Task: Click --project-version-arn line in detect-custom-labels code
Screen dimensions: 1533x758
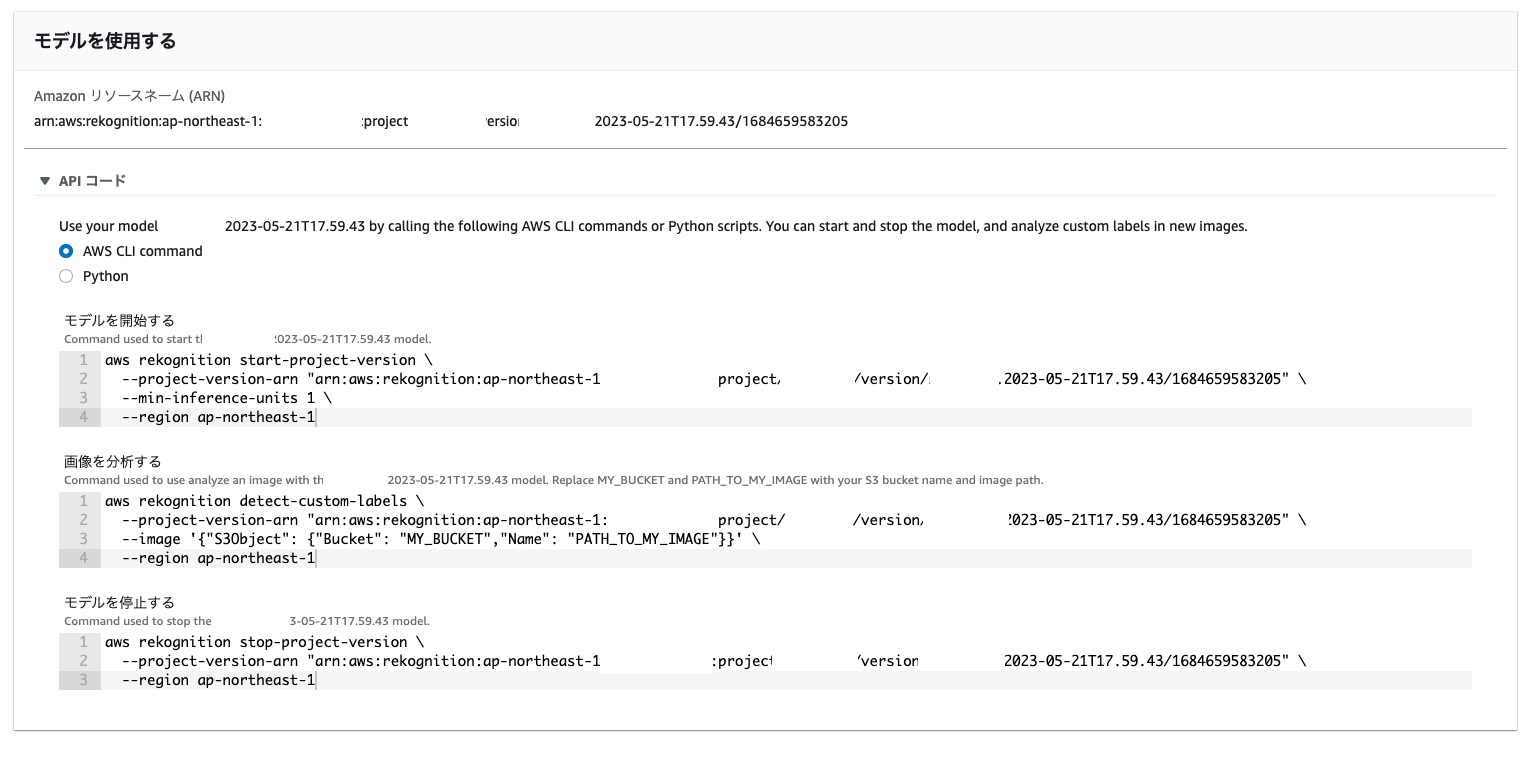Action: click(x=713, y=520)
